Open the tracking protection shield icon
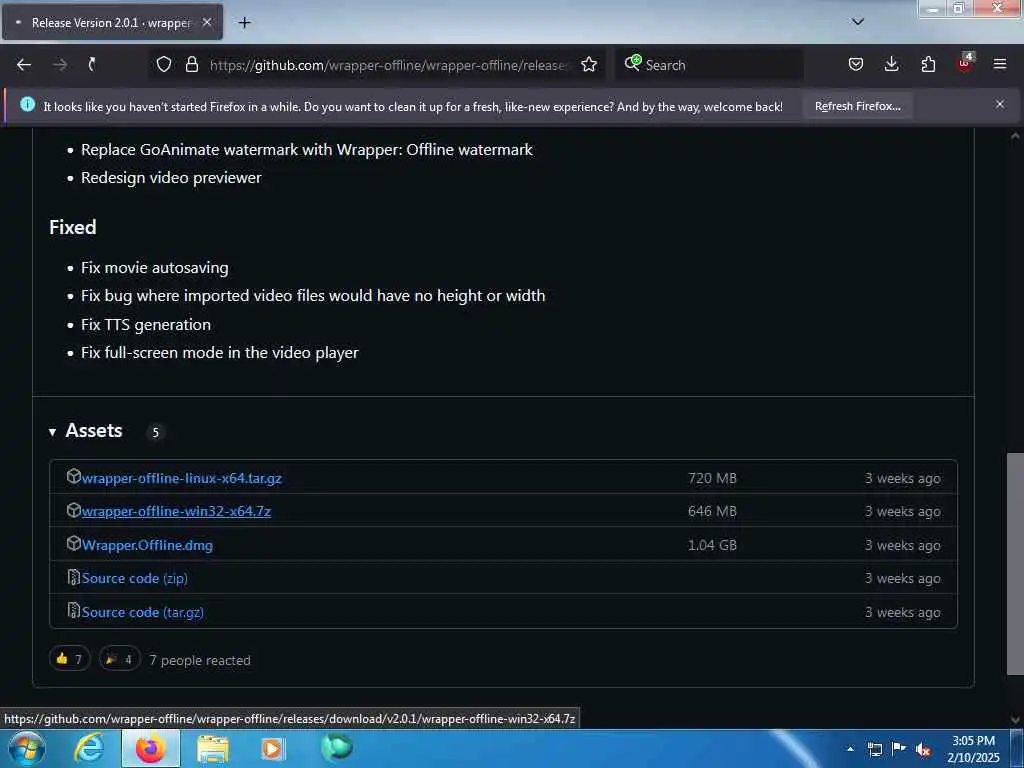 pyautogui.click(x=164, y=65)
